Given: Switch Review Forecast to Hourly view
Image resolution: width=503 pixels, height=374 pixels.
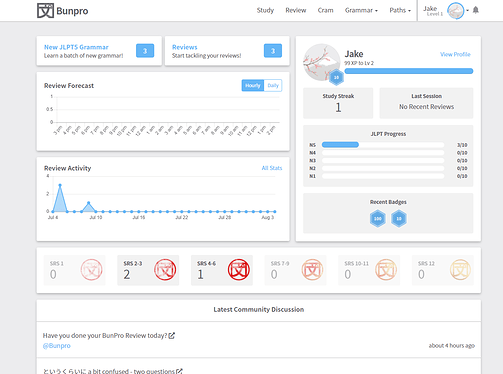Looking at the screenshot, I should tap(253, 86).
